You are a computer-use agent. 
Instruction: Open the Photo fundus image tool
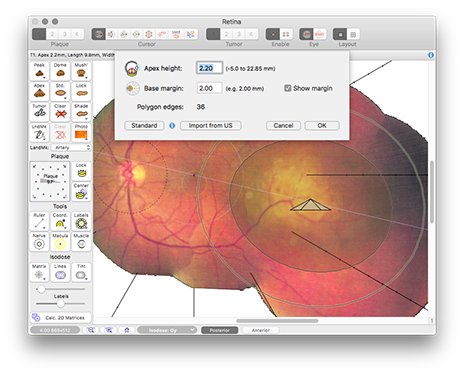point(81,133)
